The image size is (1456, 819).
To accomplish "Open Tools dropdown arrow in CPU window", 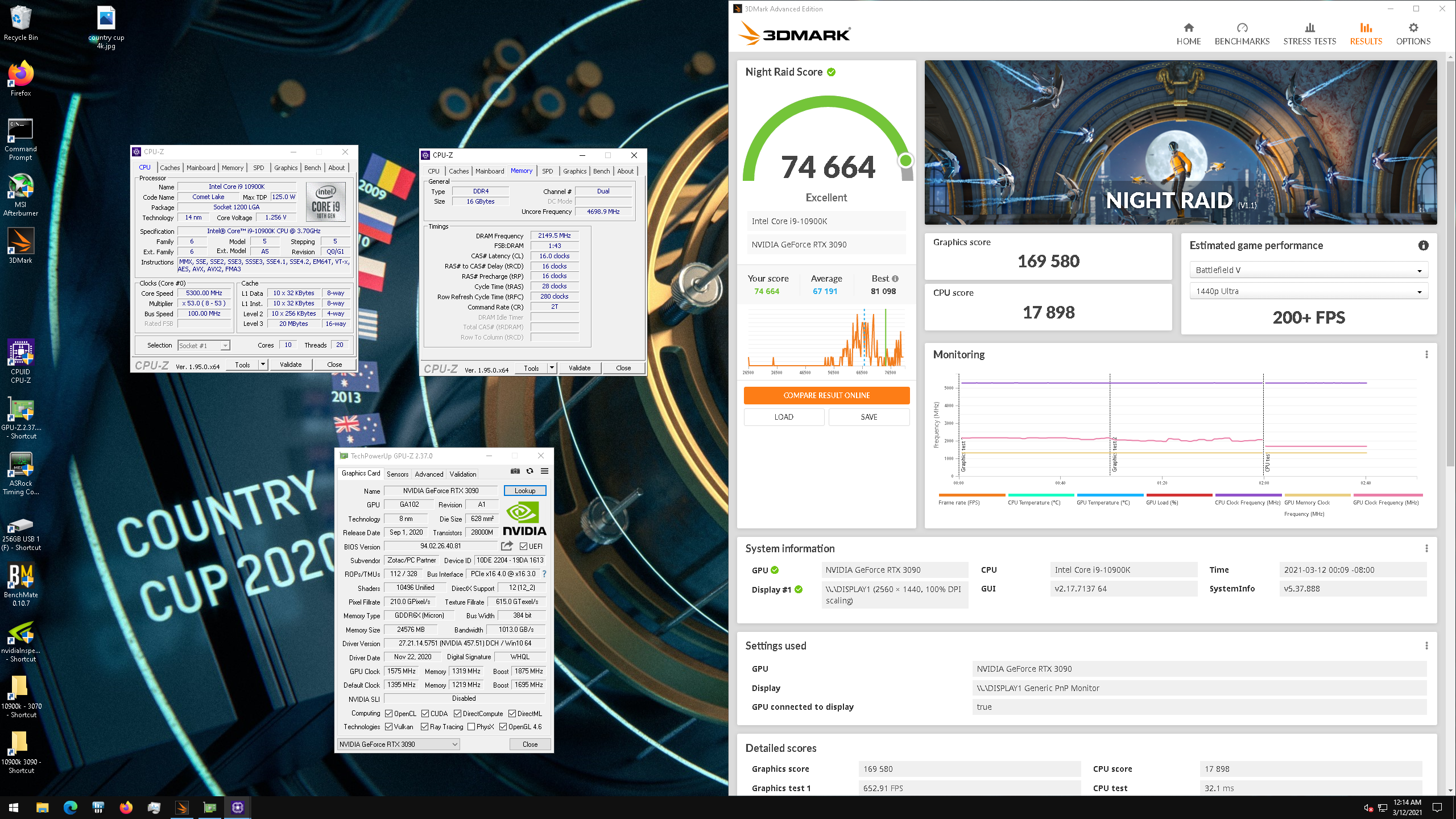I will [x=263, y=365].
